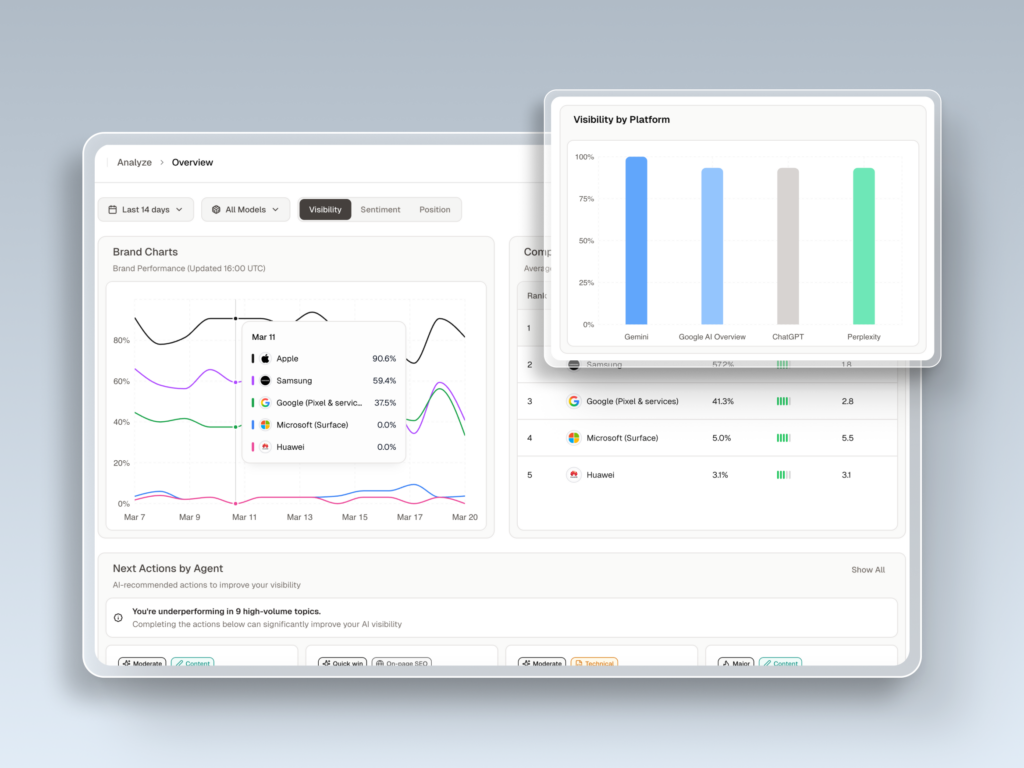Click the Perplexity label under the chart

tap(863, 337)
